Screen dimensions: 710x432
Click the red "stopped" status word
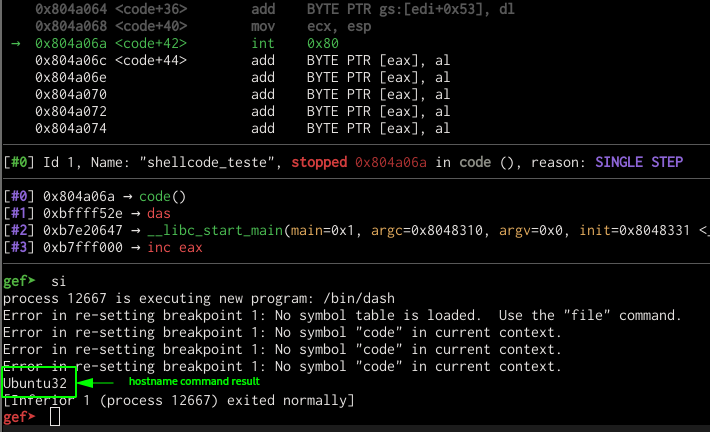coord(318,162)
